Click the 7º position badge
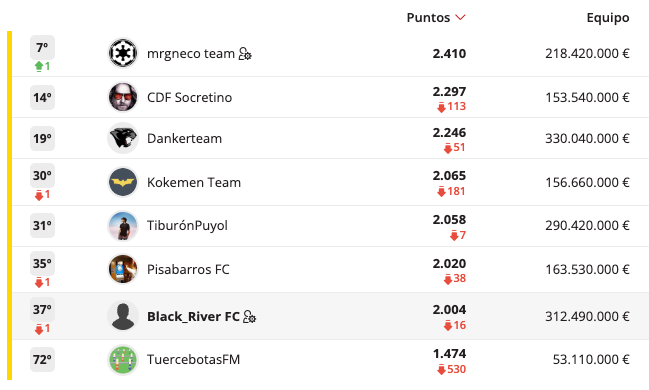This screenshot has height=390, width=649. pyautogui.click(x=42, y=48)
